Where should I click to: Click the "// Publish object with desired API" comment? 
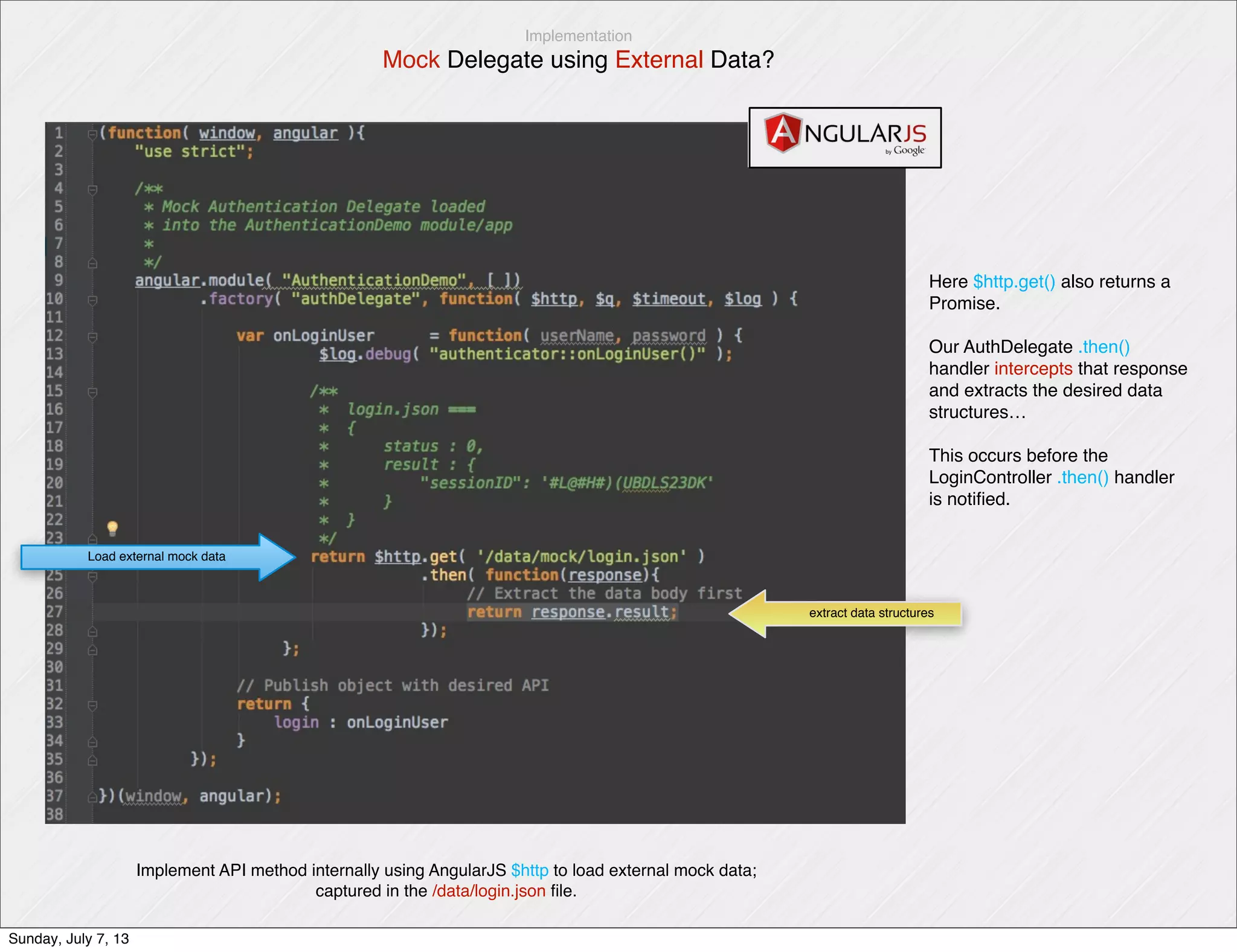(x=393, y=686)
